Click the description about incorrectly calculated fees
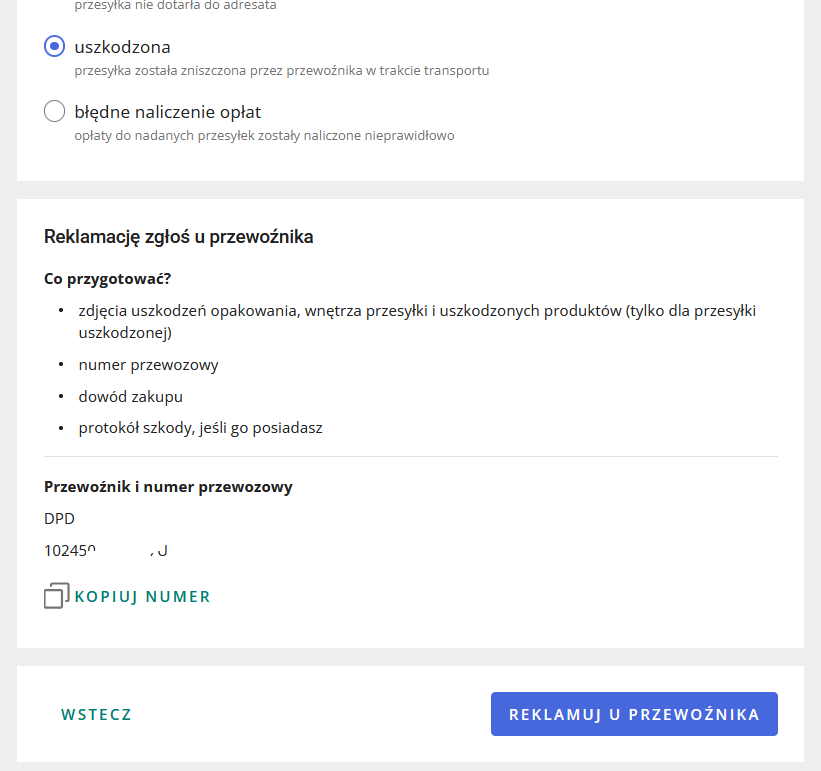Viewport: 821px width, 771px height. pyautogui.click(x=264, y=135)
